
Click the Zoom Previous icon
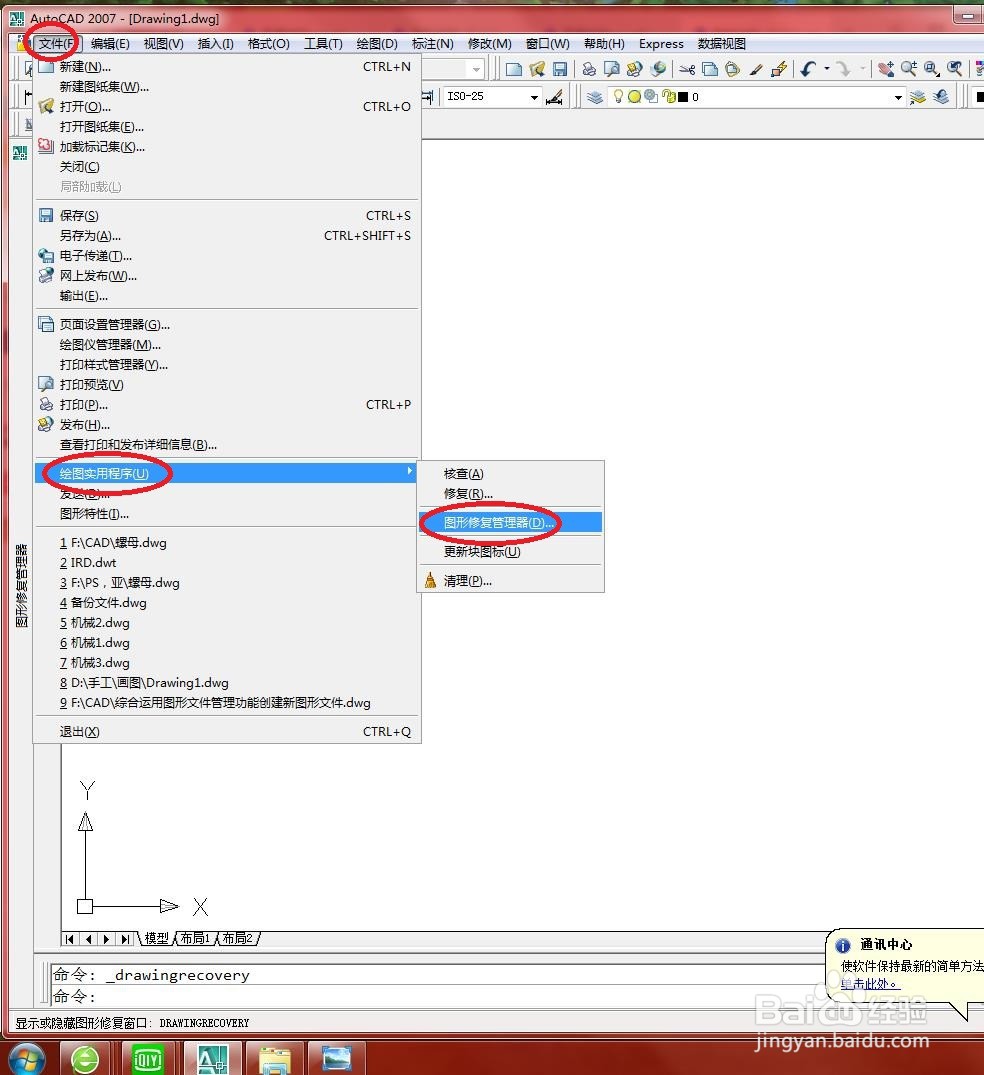click(955, 69)
